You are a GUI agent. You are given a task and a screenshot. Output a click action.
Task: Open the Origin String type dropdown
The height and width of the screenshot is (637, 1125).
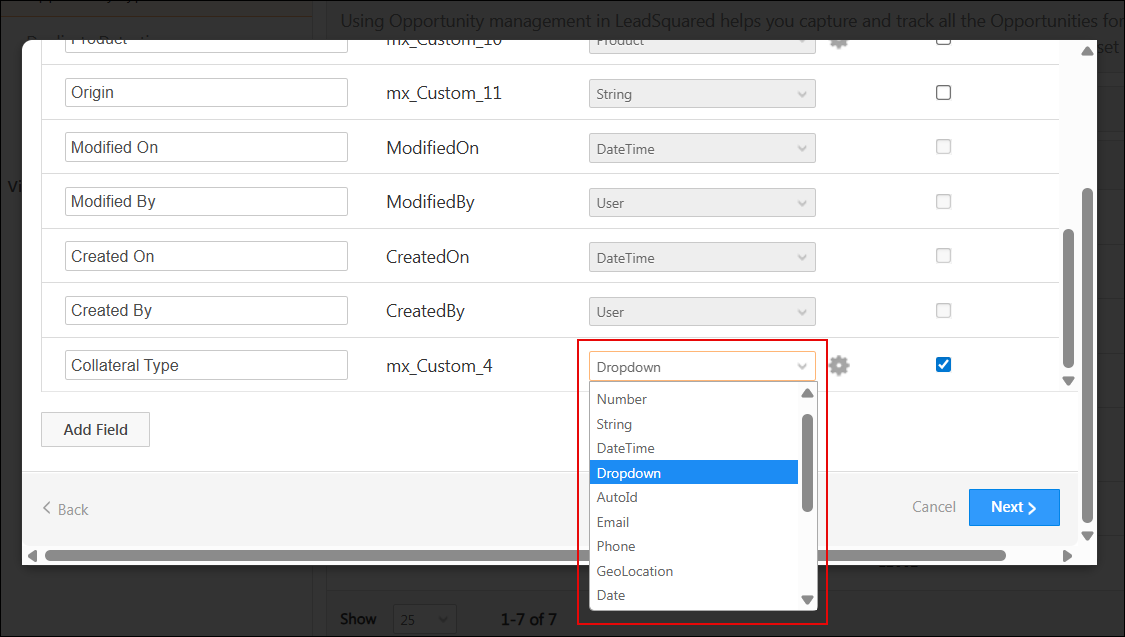click(x=701, y=94)
